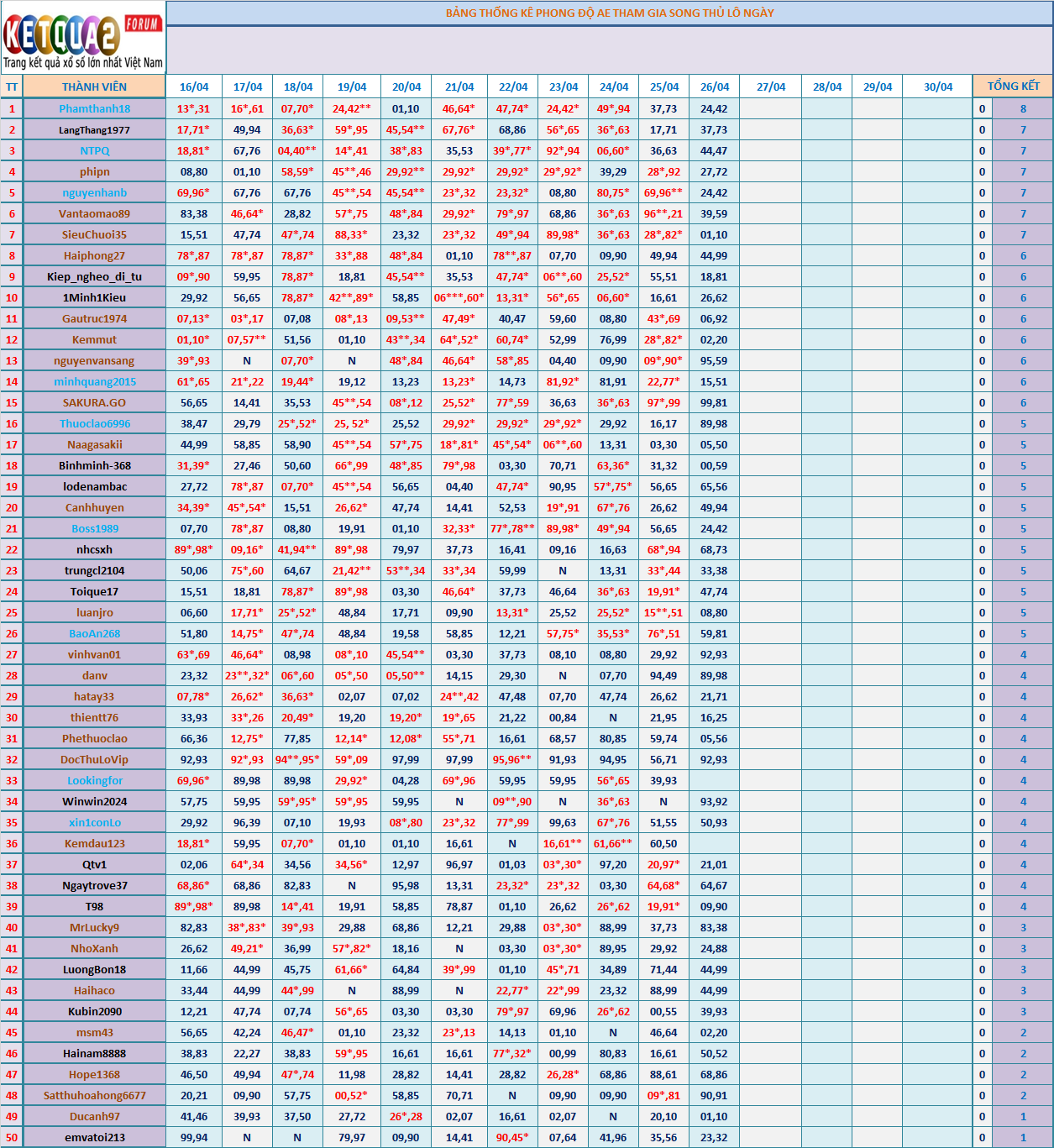
Task: Open member Vantaomao89
Action: tap(94, 213)
